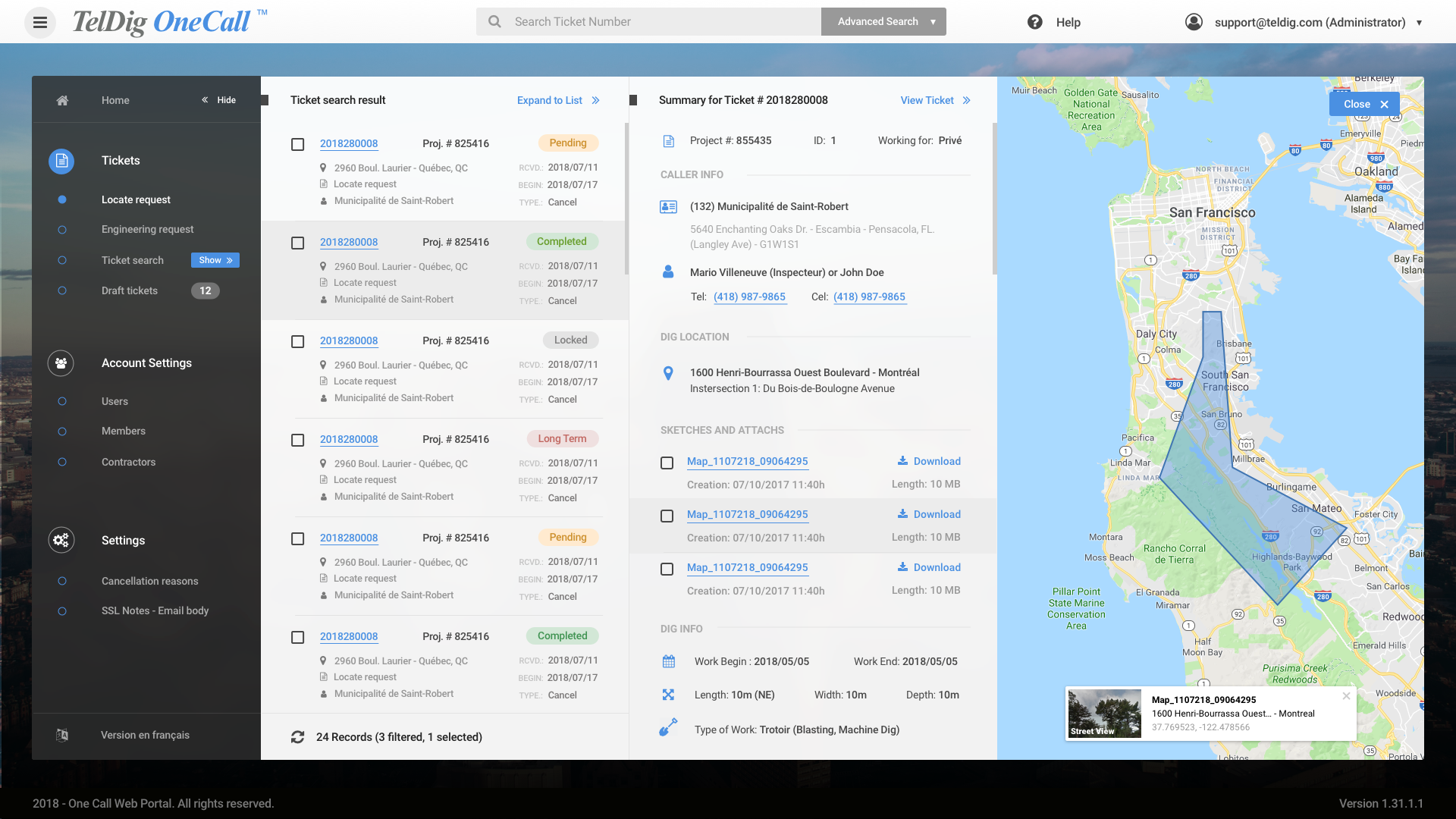The width and height of the screenshot is (1456, 819).
Task: Open Engineering request menu item
Action: pos(147,229)
